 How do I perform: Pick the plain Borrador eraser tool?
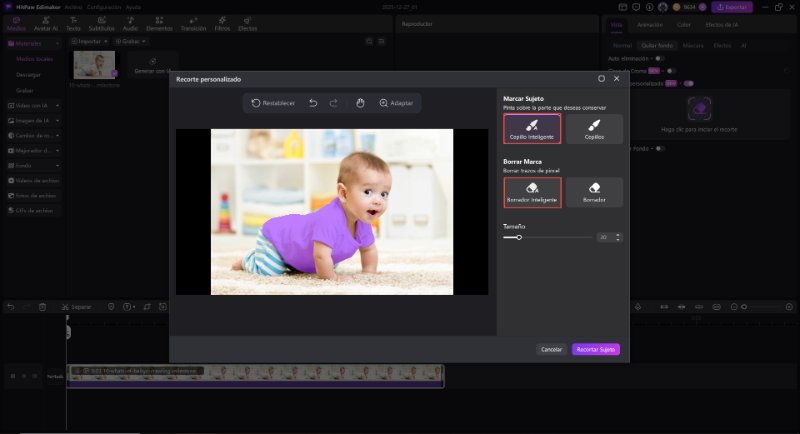pyautogui.click(x=594, y=192)
